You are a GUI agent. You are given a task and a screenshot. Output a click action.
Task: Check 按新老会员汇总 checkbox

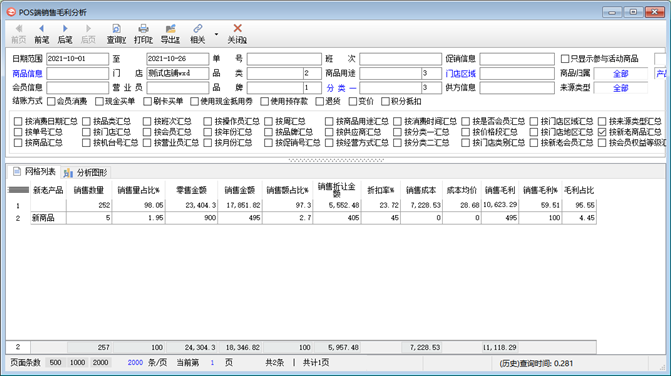pos(534,143)
